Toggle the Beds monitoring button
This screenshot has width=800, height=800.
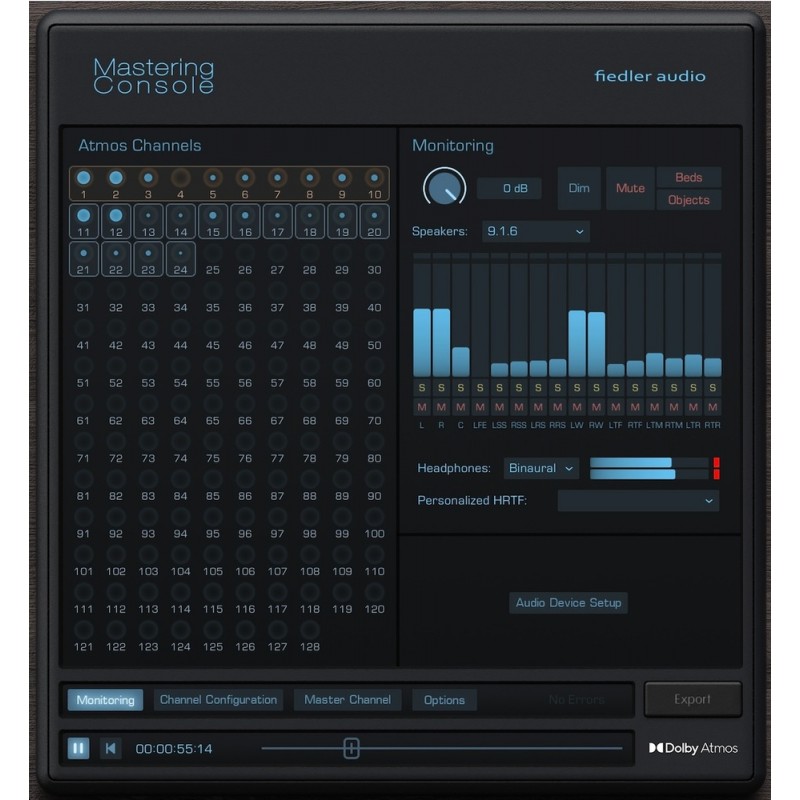(690, 176)
